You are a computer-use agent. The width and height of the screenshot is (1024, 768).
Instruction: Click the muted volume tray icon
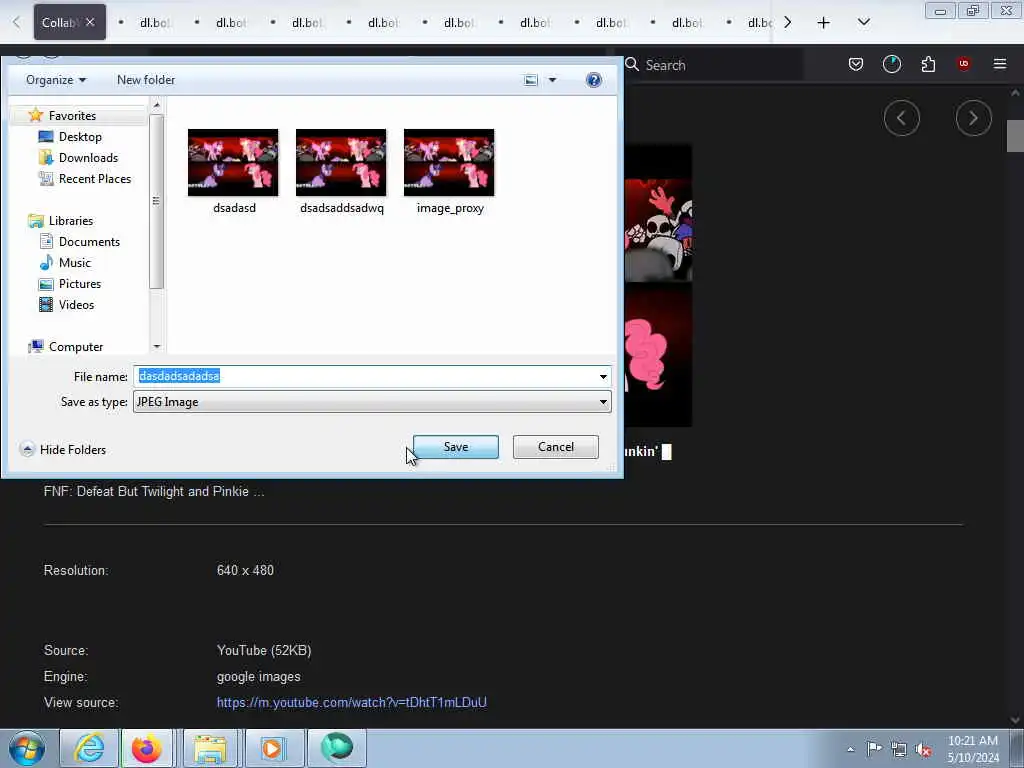pyautogui.click(x=923, y=749)
